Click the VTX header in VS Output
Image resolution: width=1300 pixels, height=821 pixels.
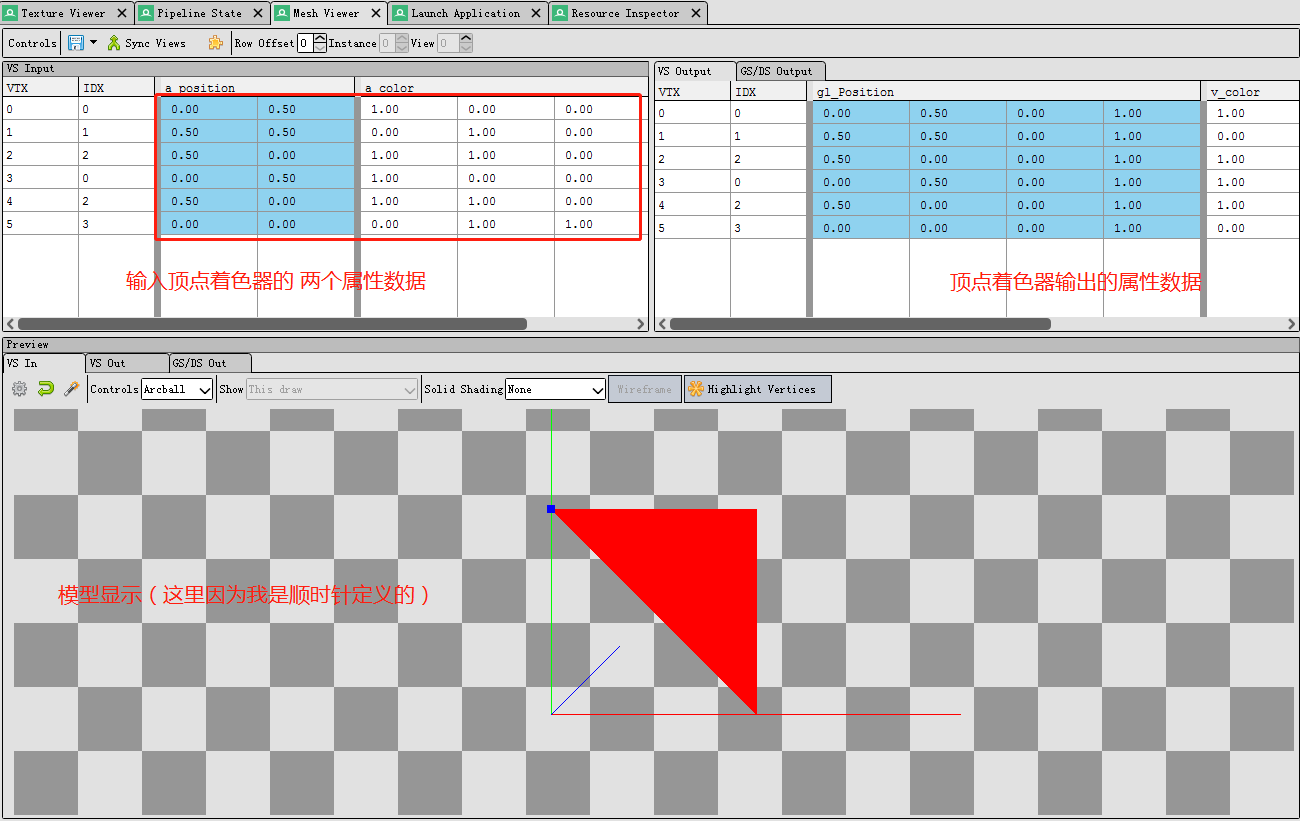[692, 92]
